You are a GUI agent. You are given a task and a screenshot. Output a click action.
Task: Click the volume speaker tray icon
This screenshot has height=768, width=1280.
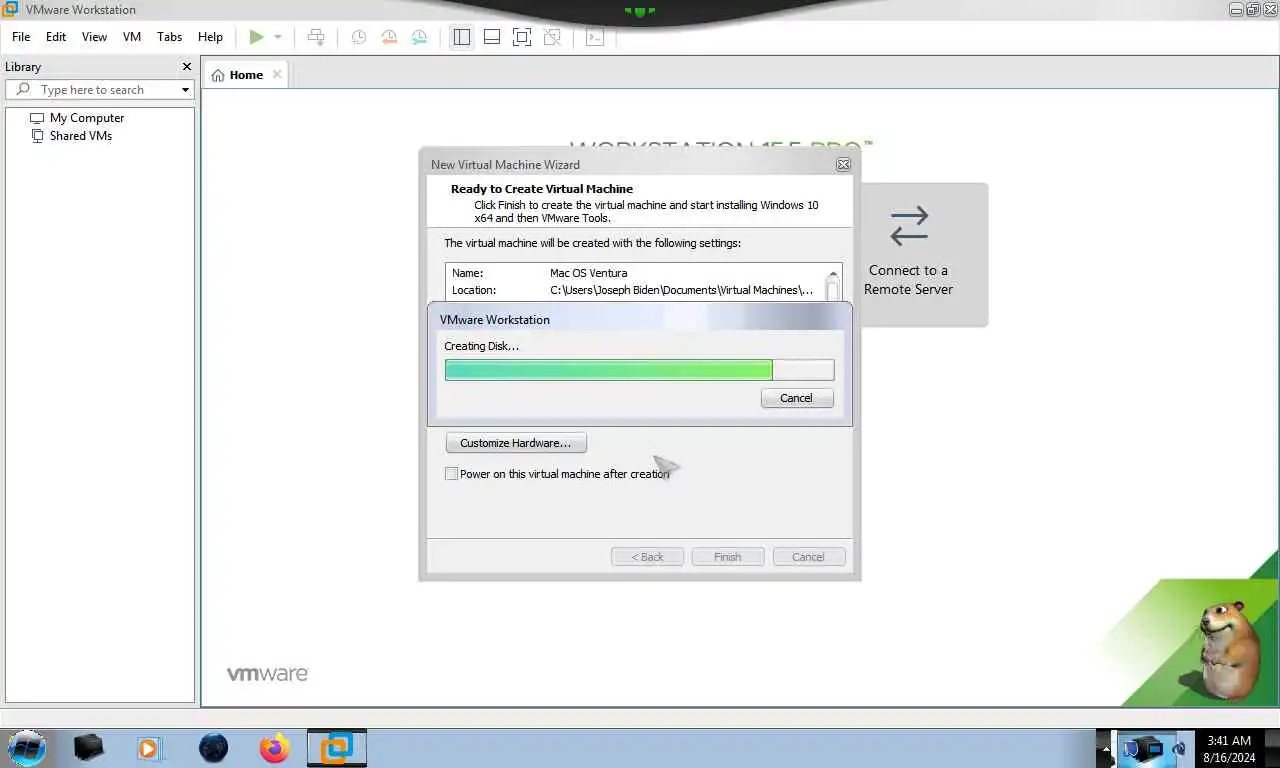pyautogui.click(x=1179, y=748)
